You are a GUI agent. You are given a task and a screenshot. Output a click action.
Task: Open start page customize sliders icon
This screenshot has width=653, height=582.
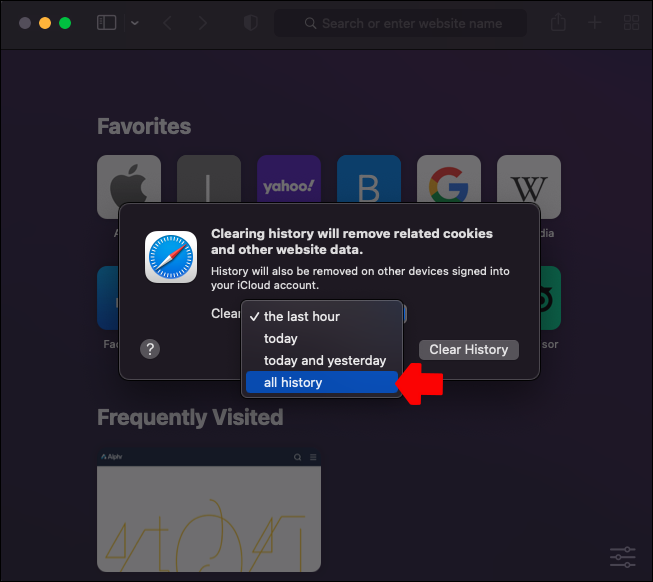click(623, 557)
